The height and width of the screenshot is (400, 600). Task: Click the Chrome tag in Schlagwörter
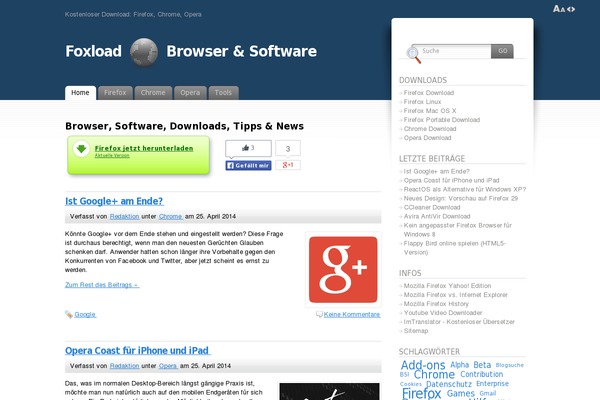coord(434,374)
